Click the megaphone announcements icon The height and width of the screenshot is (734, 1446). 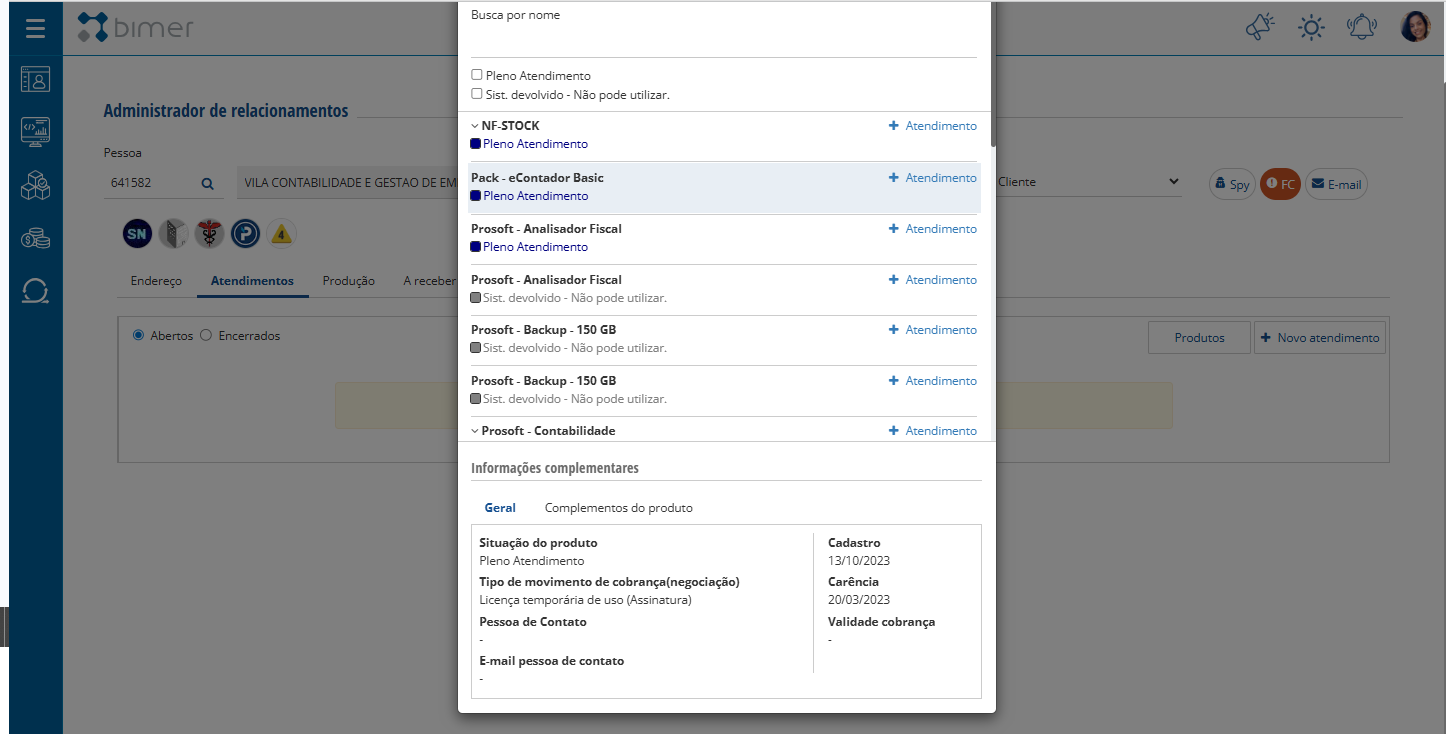coord(1261,27)
